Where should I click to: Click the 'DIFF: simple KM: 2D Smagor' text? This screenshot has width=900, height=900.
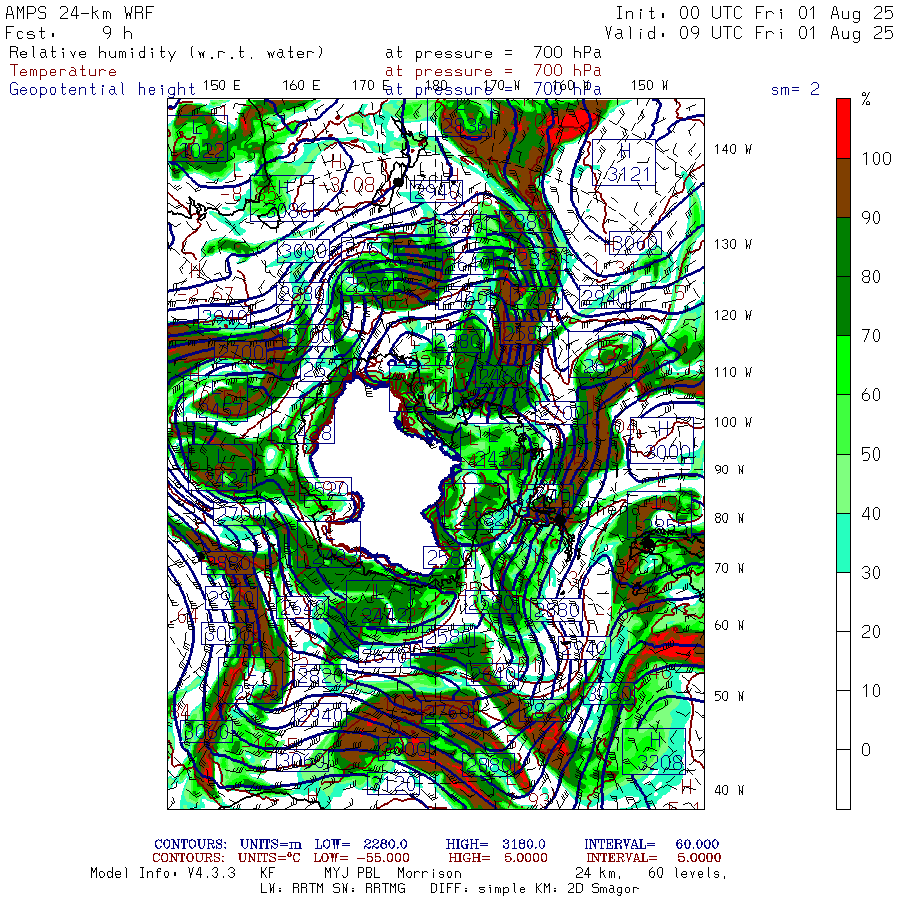pos(534,889)
